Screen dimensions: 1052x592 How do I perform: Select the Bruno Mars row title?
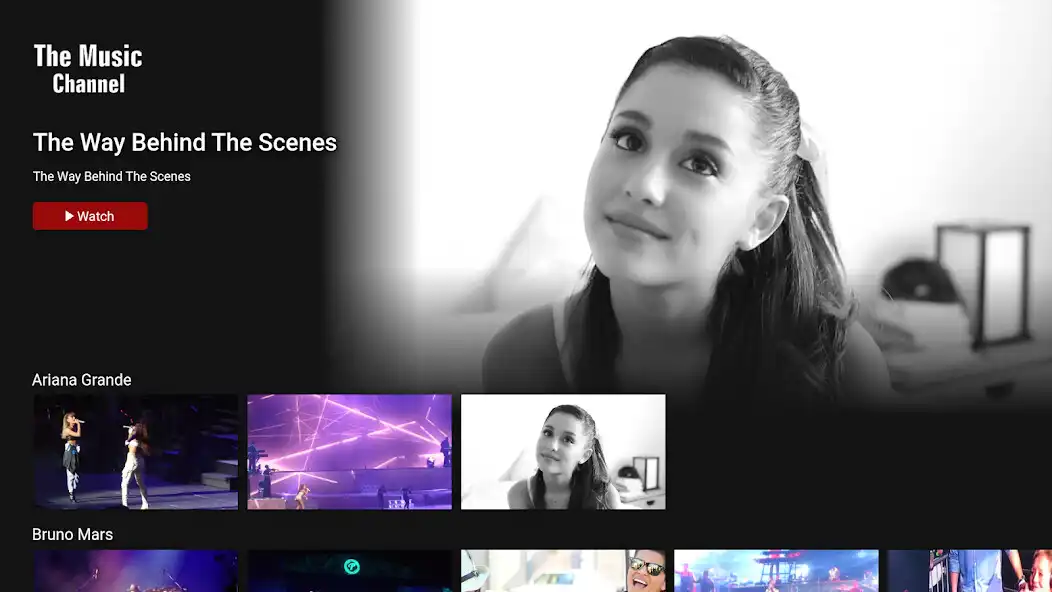click(x=73, y=535)
